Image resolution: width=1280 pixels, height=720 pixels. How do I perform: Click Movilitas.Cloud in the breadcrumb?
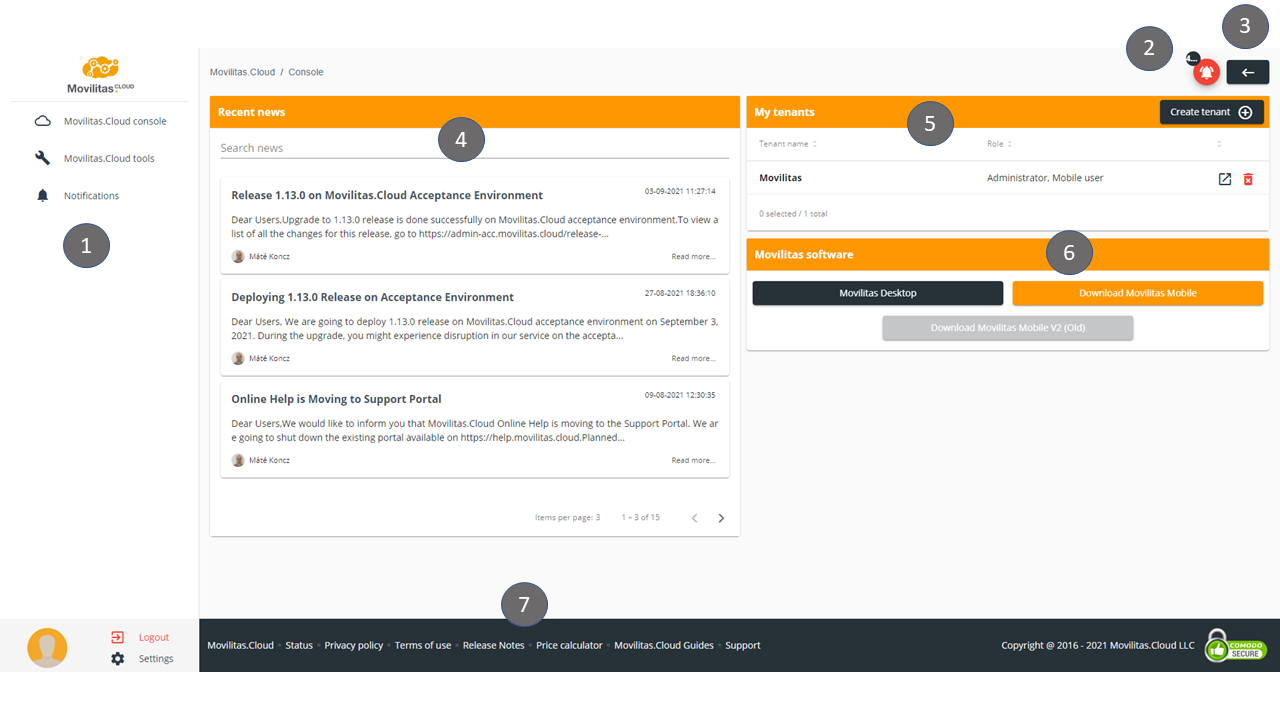click(242, 72)
